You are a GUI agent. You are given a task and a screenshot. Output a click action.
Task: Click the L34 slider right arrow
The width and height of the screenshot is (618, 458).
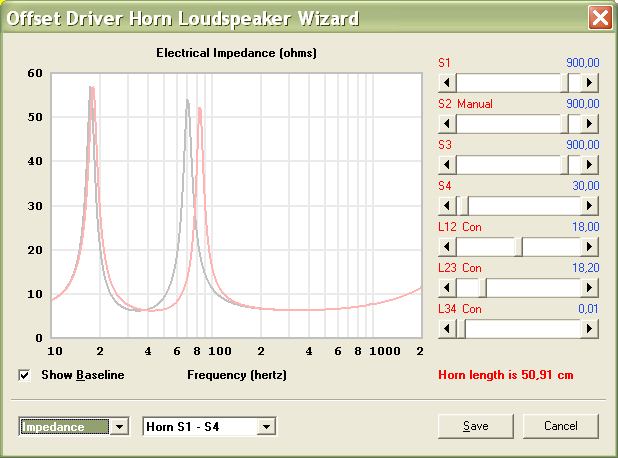[x=589, y=329]
